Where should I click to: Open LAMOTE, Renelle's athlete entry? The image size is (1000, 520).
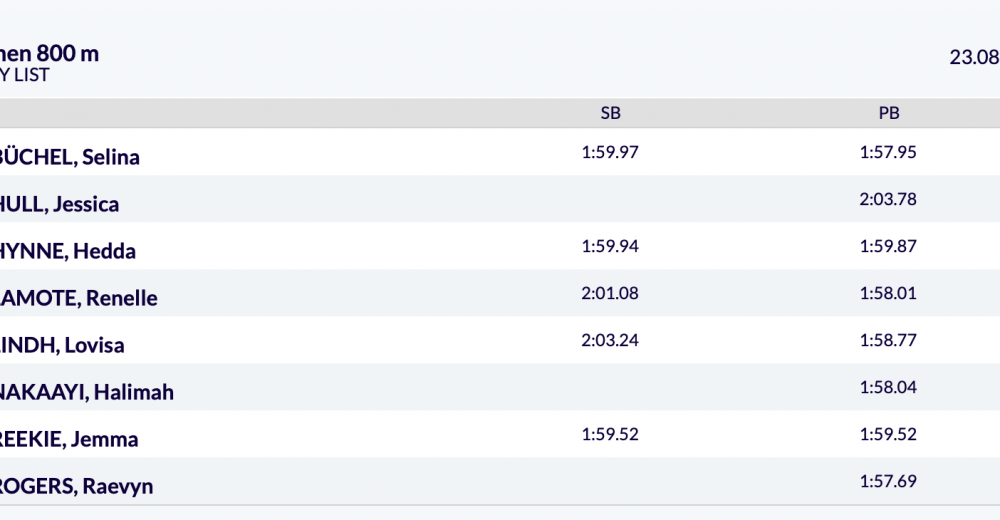click(77, 298)
